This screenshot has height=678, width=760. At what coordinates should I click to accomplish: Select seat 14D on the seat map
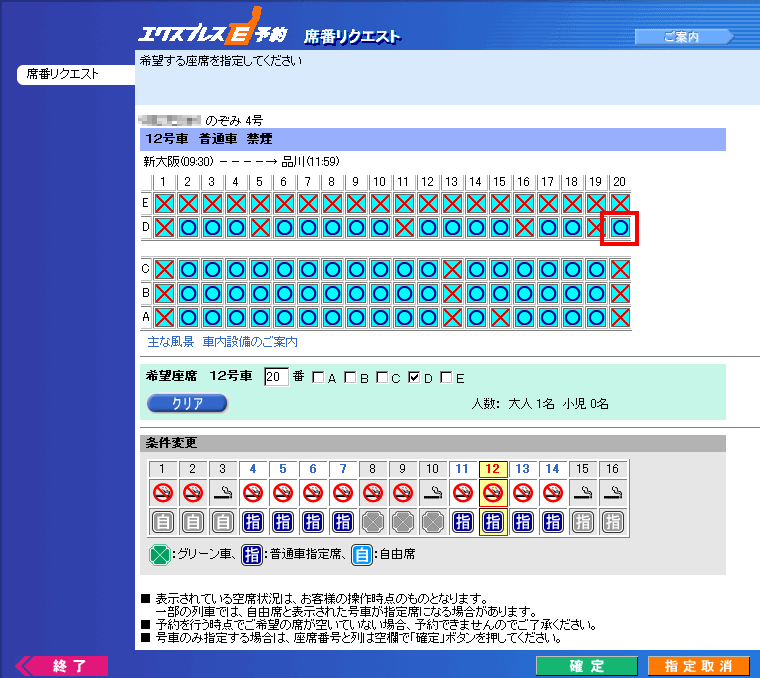476,228
